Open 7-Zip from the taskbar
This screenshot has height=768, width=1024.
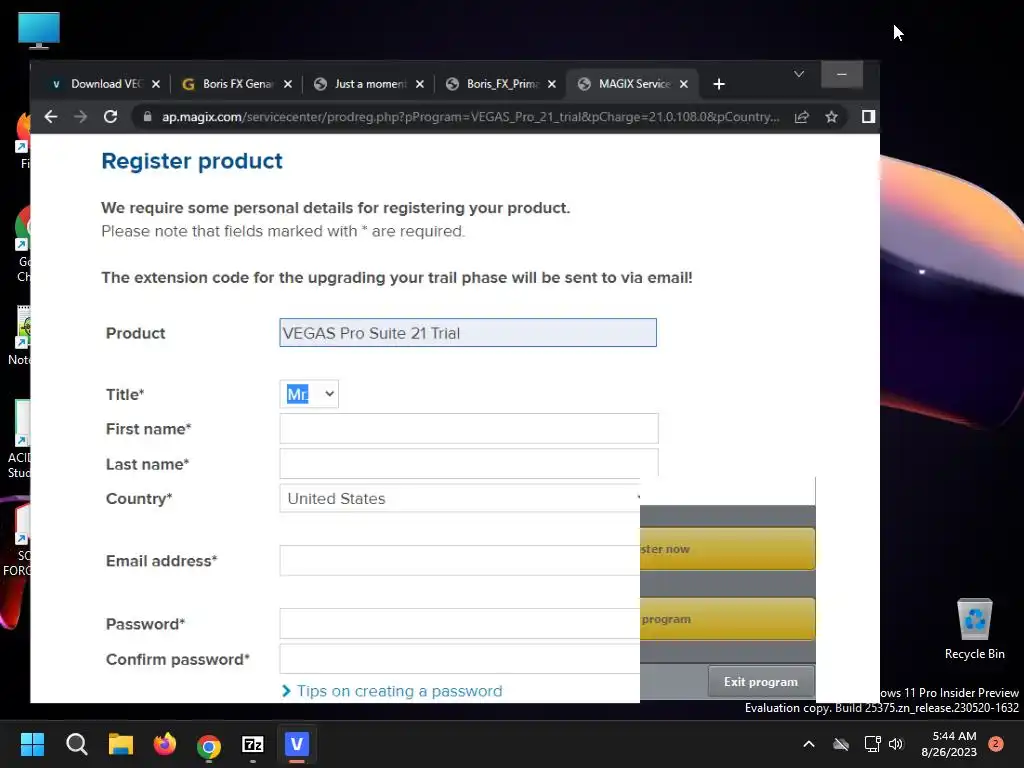[x=253, y=744]
